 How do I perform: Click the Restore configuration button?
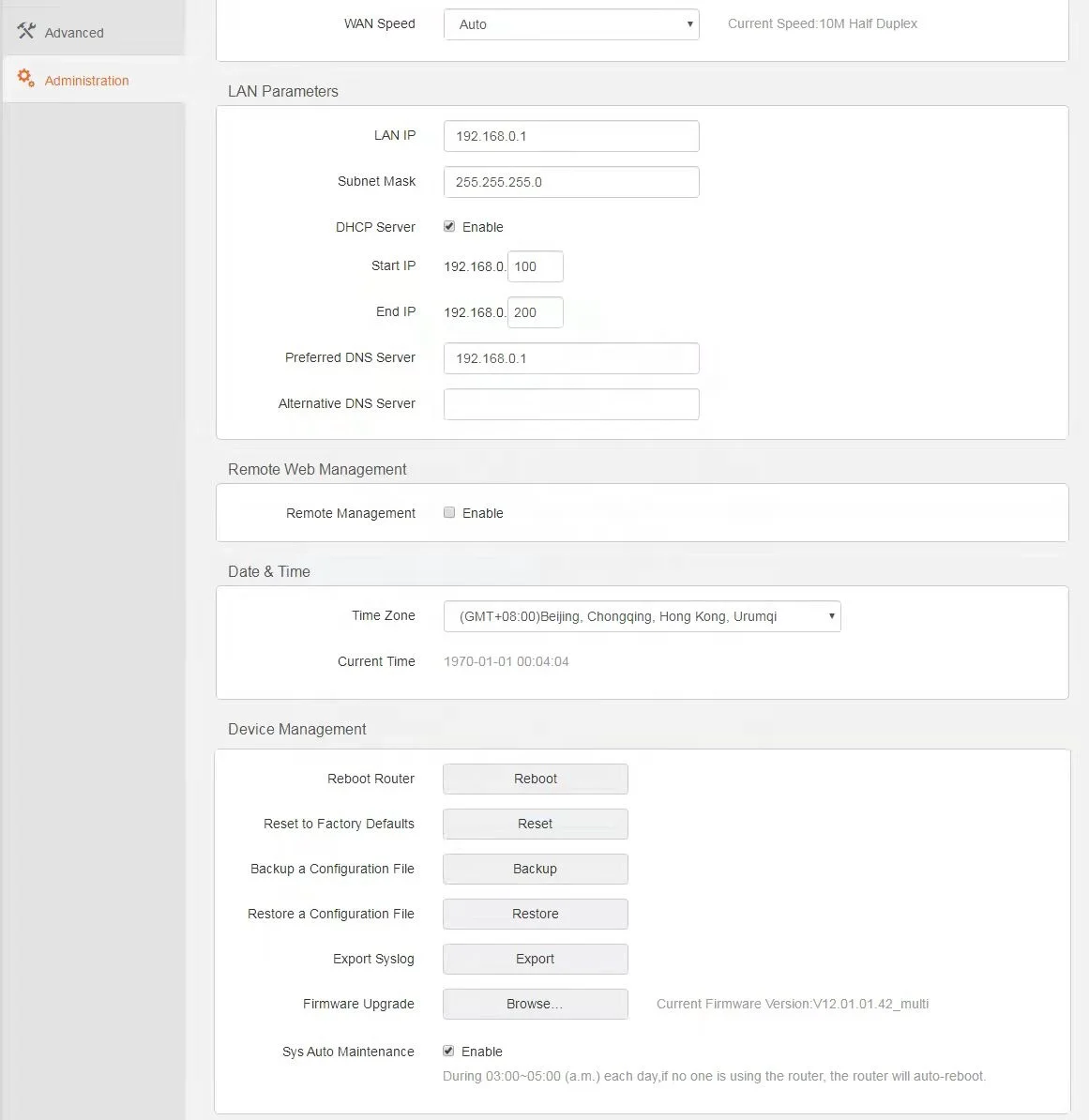535,914
